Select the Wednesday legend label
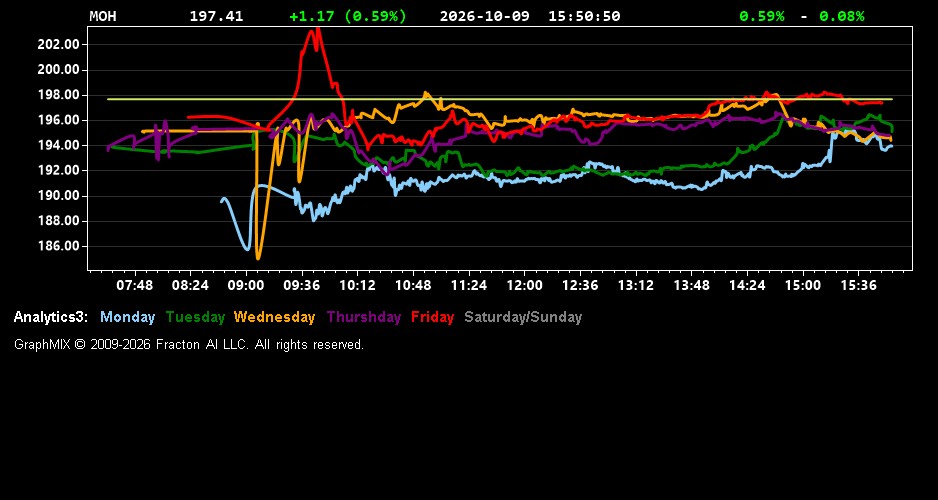Image resolution: width=938 pixels, height=500 pixels. click(x=275, y=317)
